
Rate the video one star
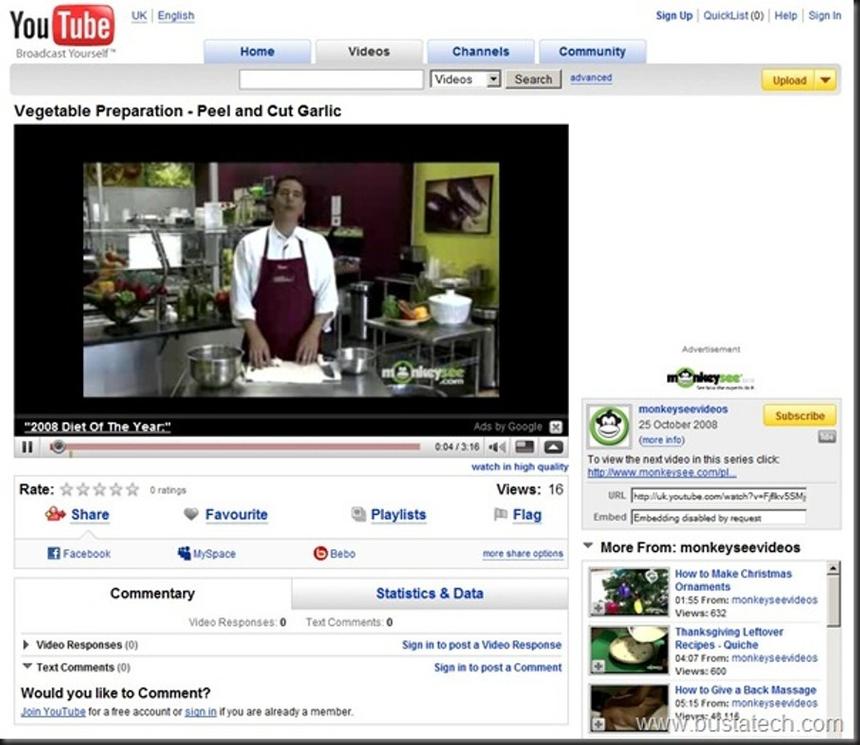(66, 489)
